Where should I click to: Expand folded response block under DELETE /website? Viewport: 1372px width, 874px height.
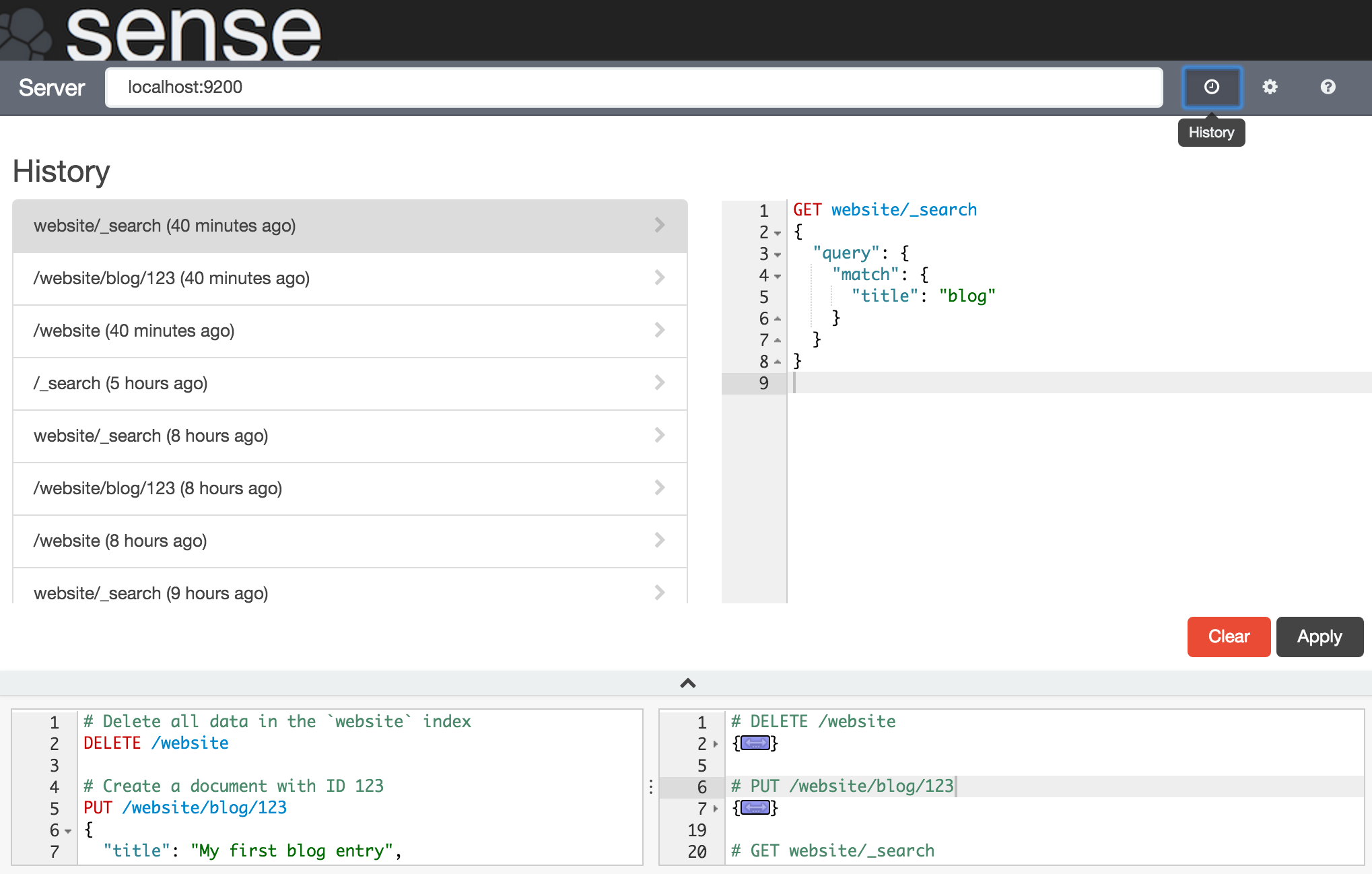point(755,743)
